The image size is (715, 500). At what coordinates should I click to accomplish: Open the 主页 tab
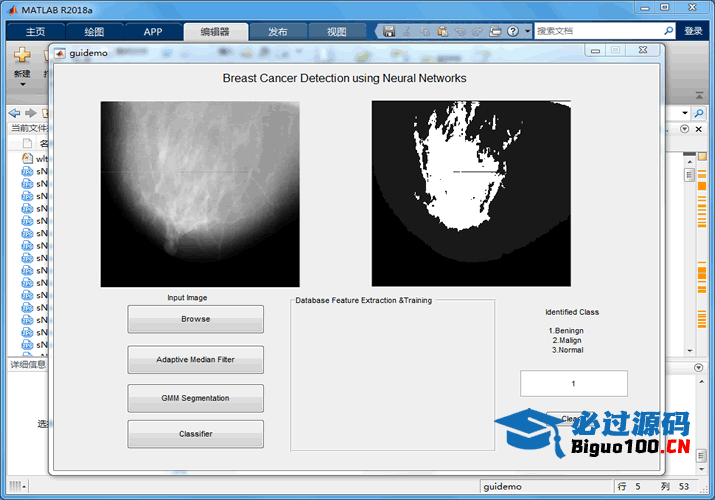coord(36,31)
